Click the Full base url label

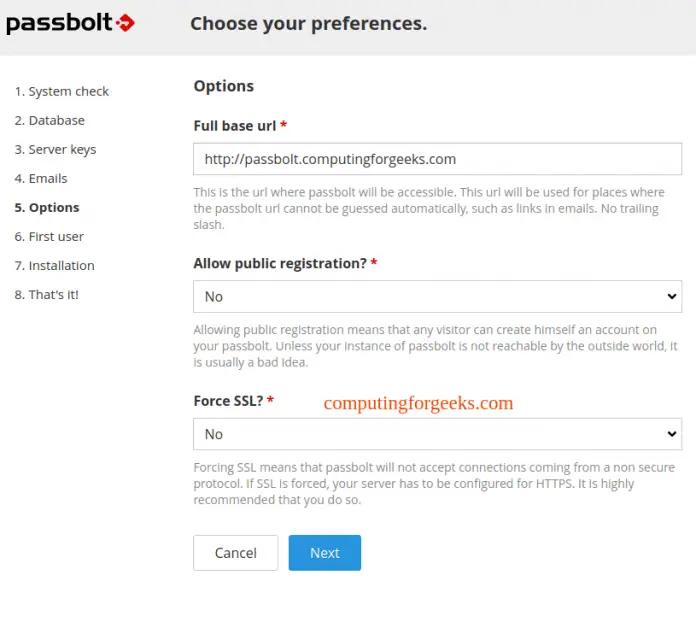point(236,126)
